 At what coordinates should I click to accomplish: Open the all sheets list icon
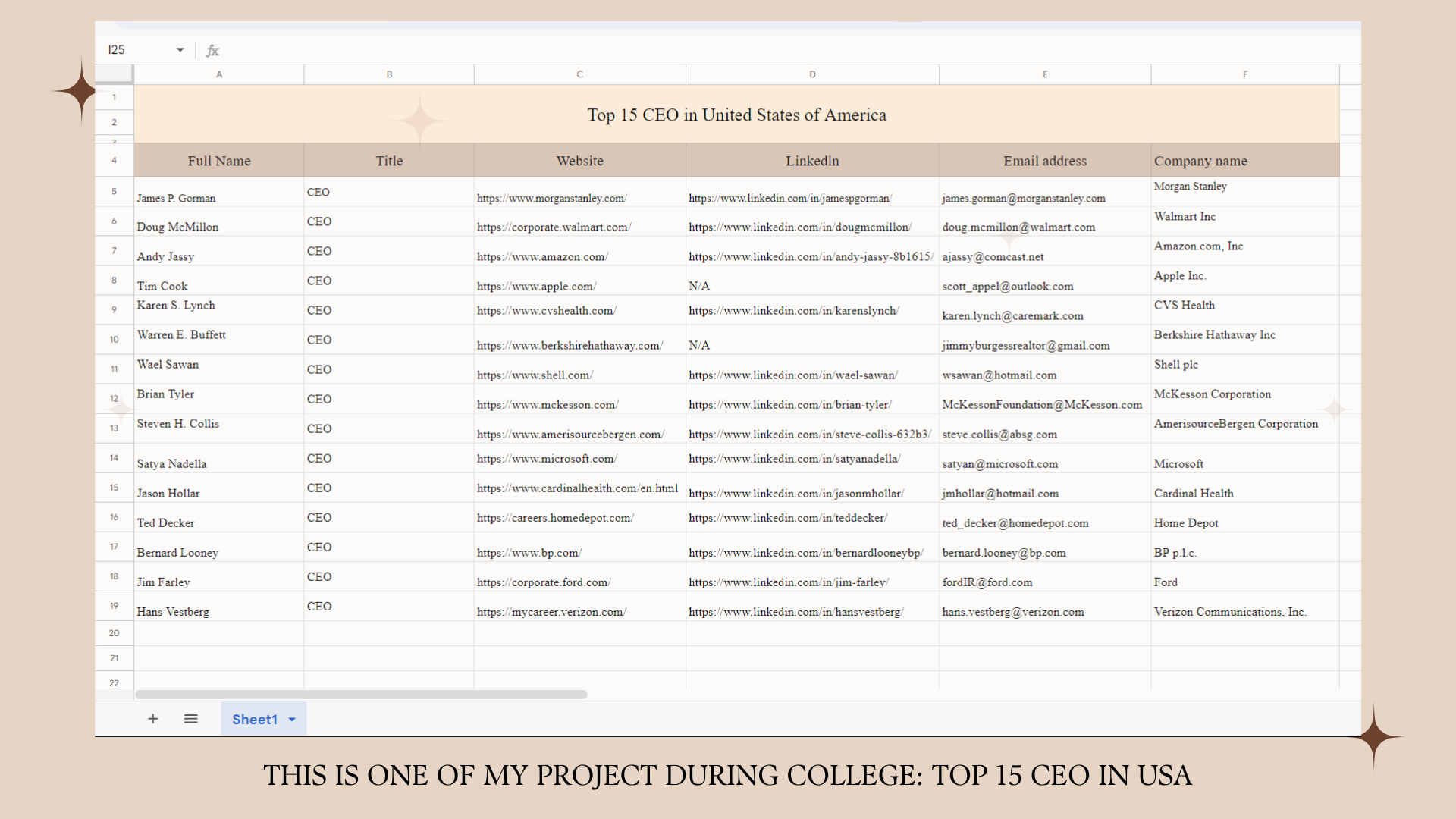(x=190, y=719)
